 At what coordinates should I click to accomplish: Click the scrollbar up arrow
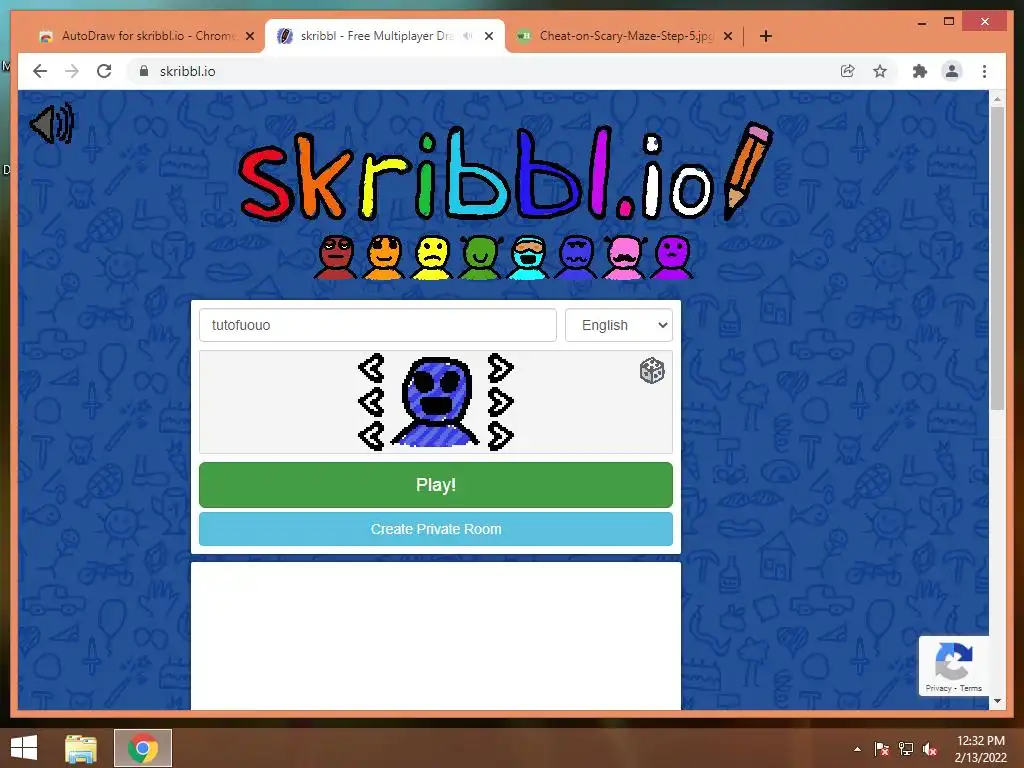997,99
